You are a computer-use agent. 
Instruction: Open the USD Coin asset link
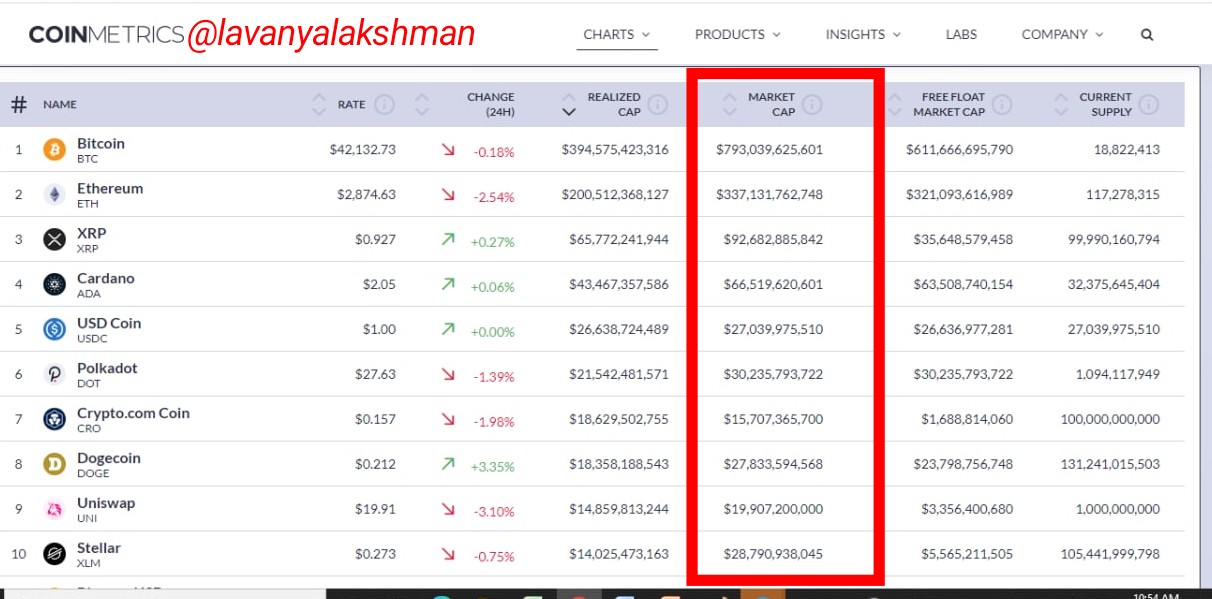coord(109,324)
